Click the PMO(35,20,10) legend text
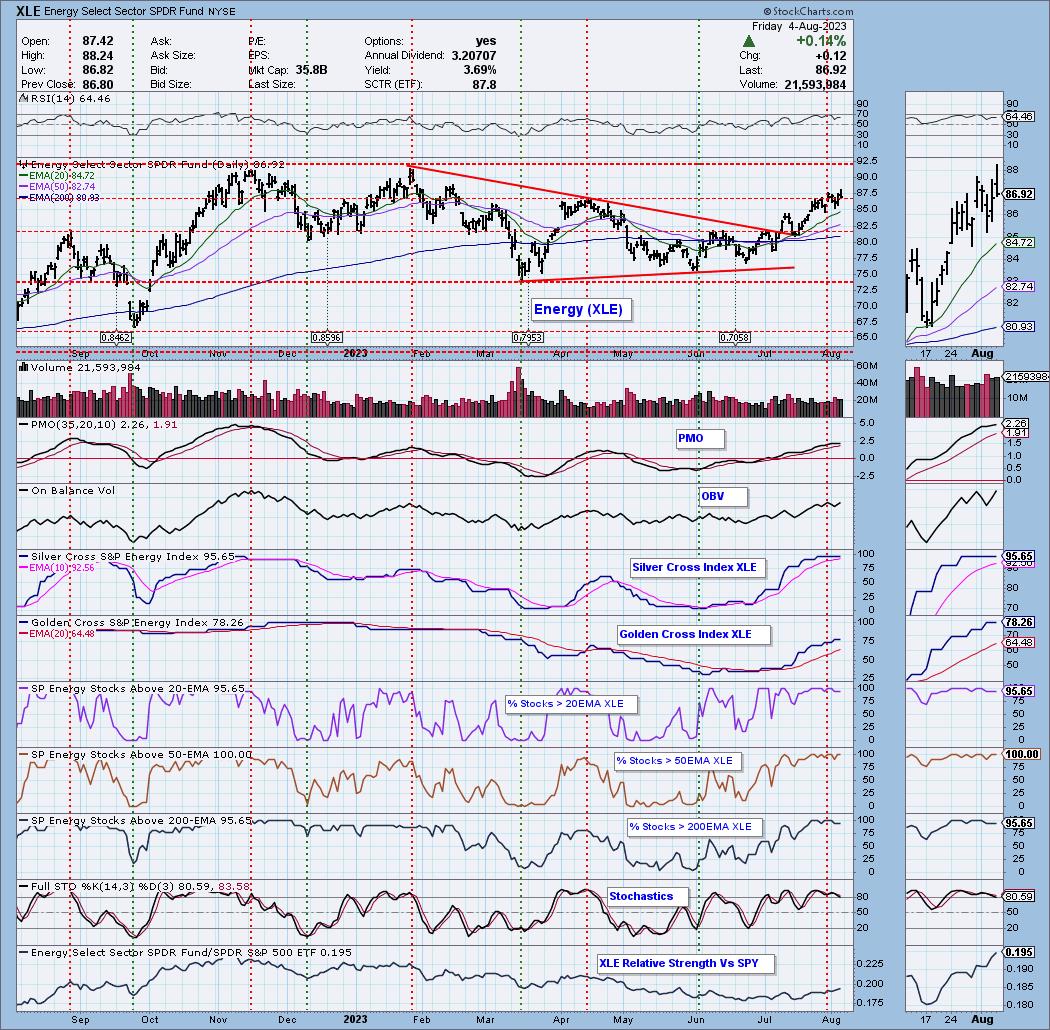Viewport: 1050px width, 1030px height. [x=98, y=425]
